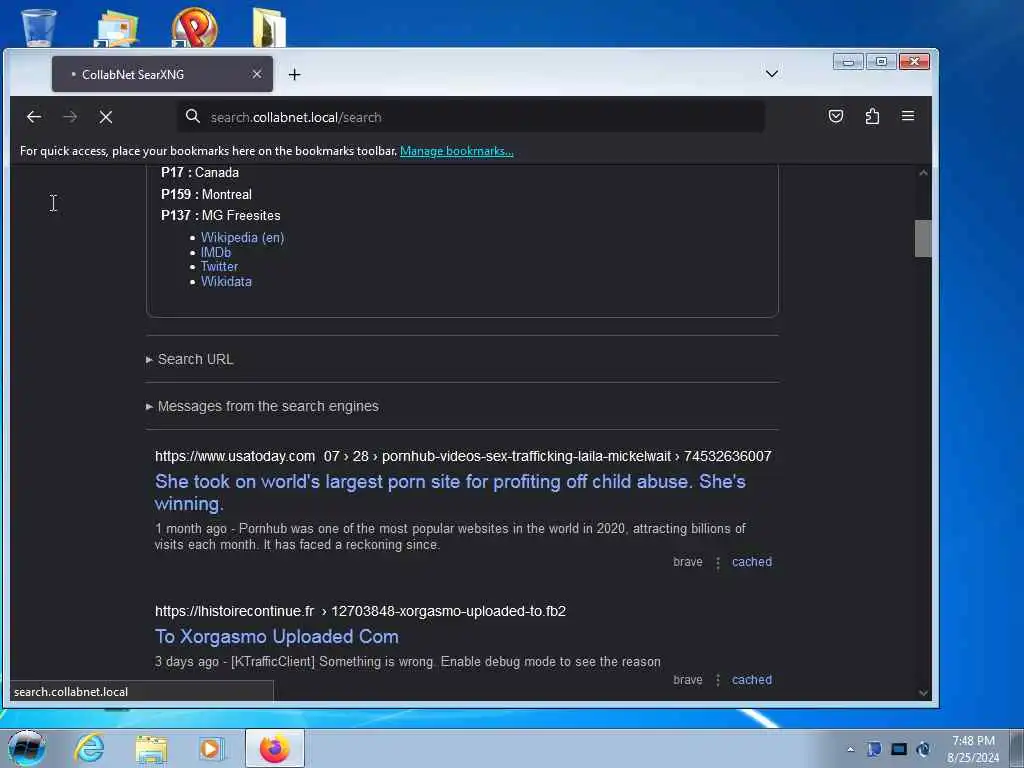Close the CollabNet SearXNG tab

click(x=257, y=74)
